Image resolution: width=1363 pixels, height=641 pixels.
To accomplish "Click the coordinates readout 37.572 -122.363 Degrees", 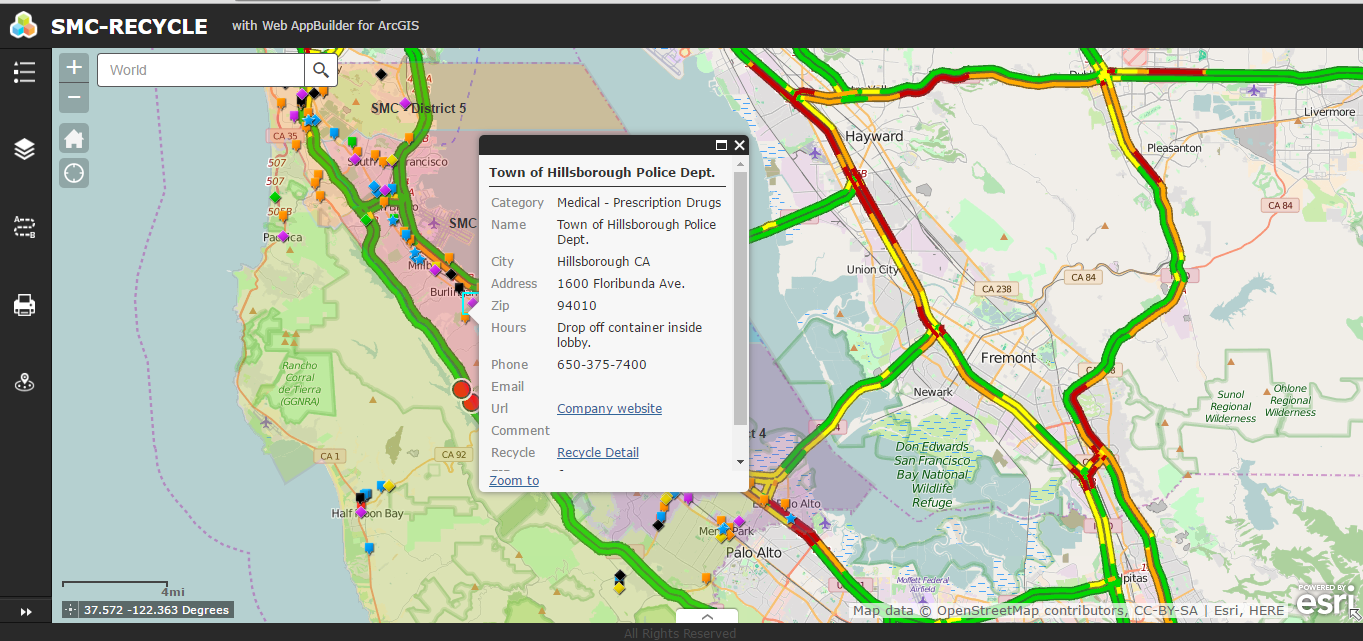I will pyautogui.click(x=156, y=610).
